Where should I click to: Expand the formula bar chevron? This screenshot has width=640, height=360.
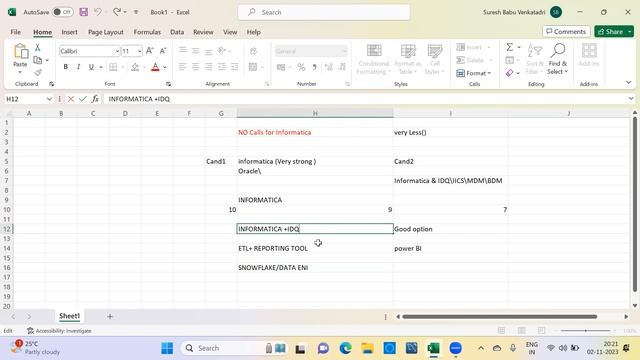point(631,99)
